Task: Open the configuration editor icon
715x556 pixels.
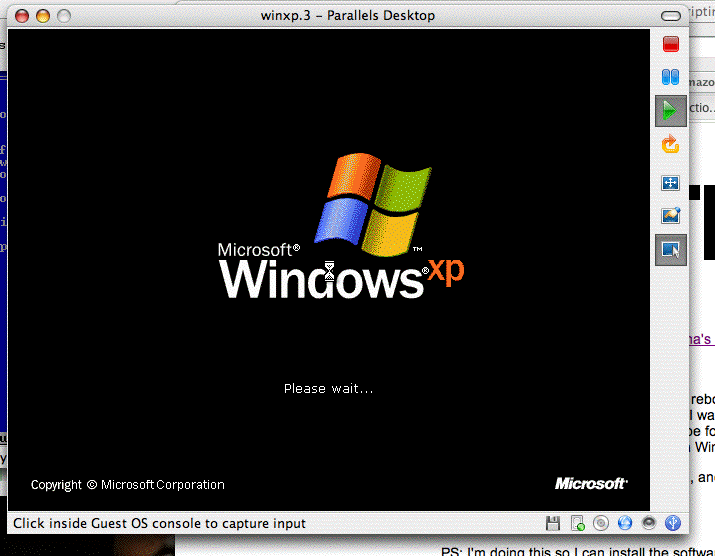Action: click(671, 215)
